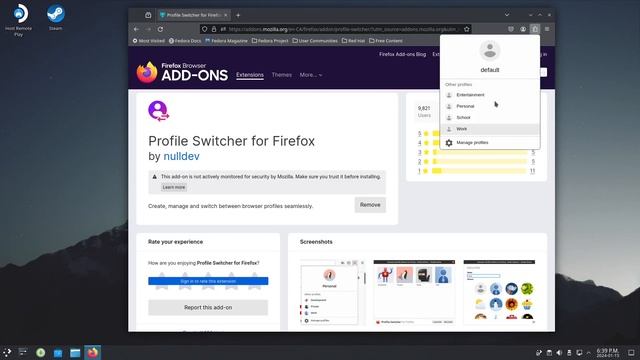
Task: Click the show desktop icon after the clock
Action: point(631,353)
